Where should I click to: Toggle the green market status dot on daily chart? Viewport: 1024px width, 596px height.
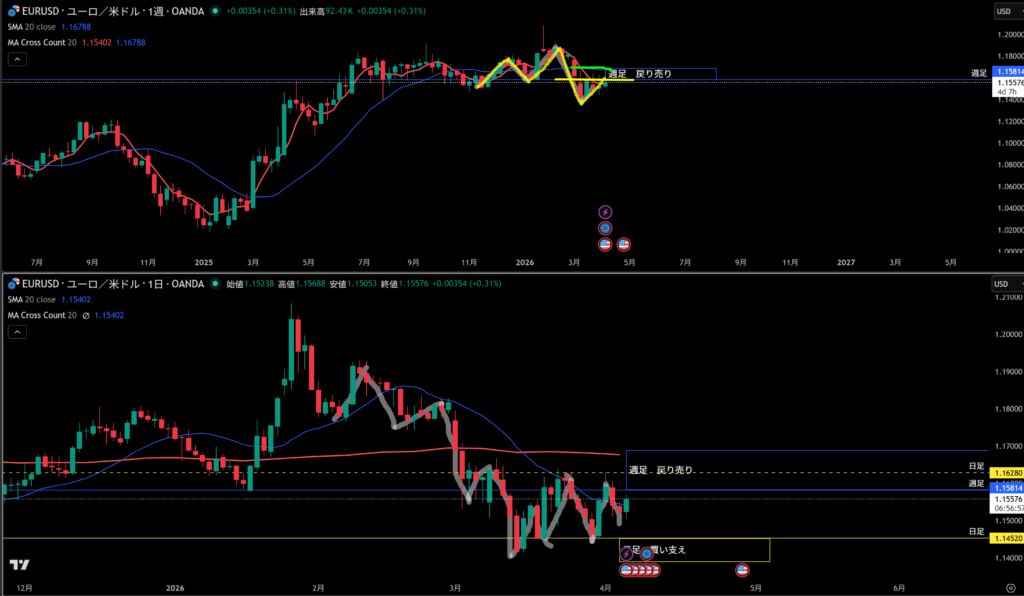pos(213,284)
